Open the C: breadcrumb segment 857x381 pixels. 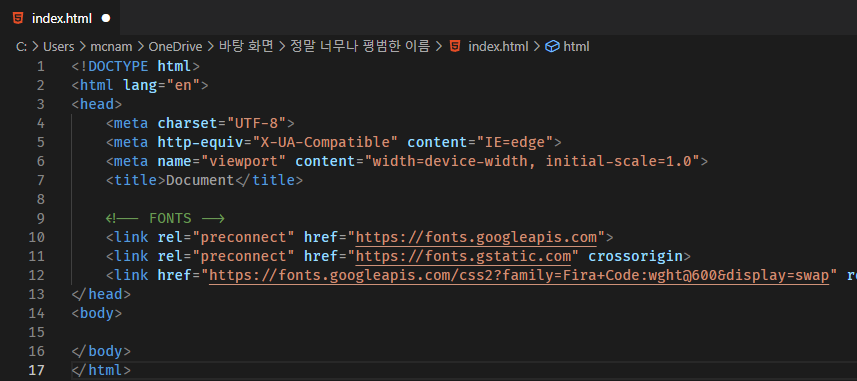(21, 47)
